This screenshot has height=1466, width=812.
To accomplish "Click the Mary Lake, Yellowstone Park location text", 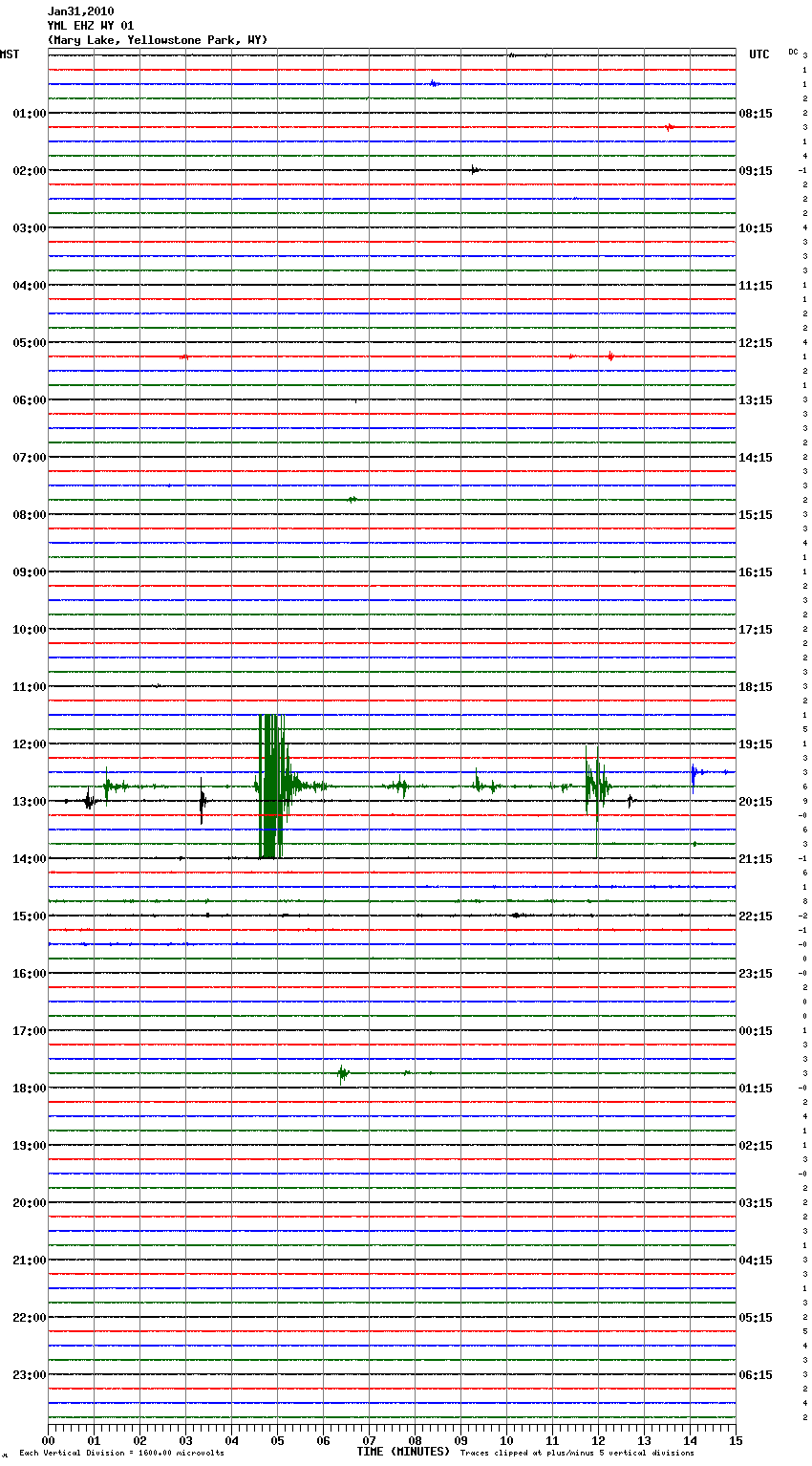I will (158, 40).
